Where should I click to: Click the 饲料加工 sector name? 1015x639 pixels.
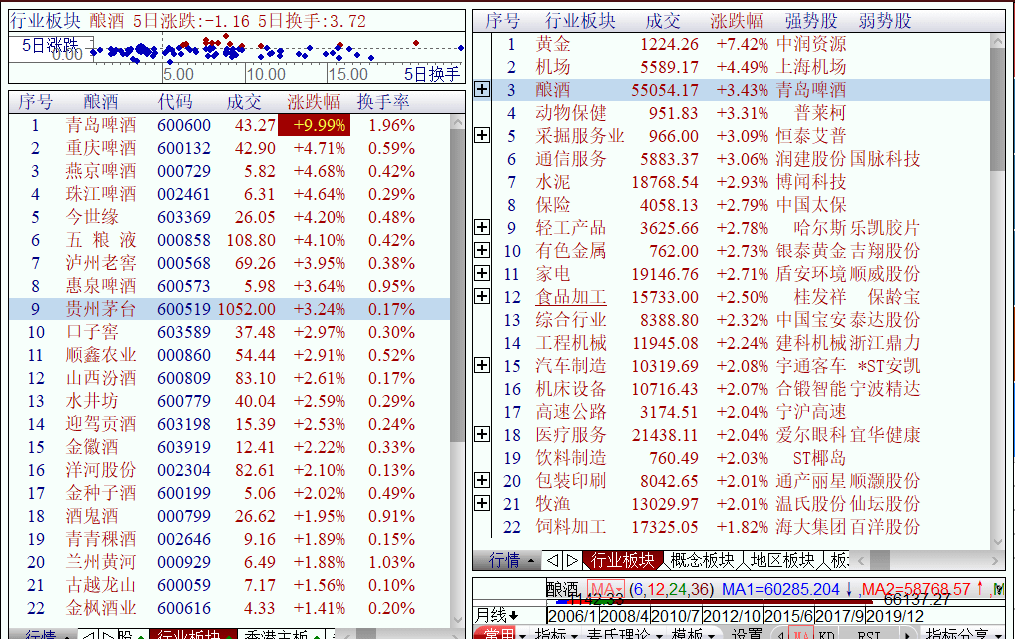tap(570, 526)
